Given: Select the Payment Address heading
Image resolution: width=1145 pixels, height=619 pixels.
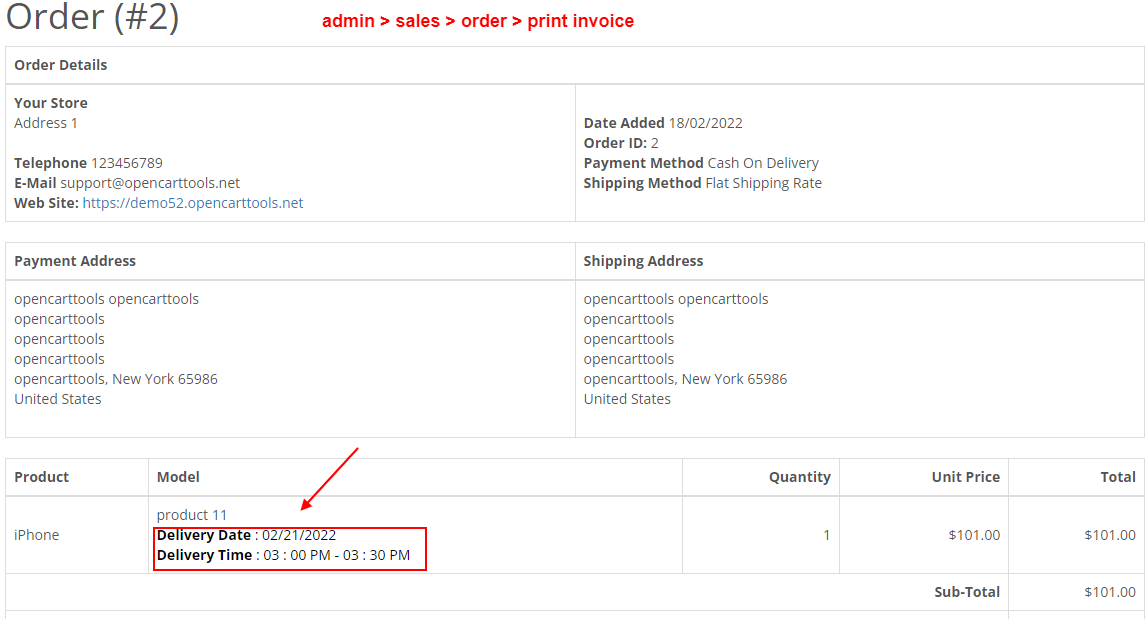Looking at the screenshot, I should 74,261.
